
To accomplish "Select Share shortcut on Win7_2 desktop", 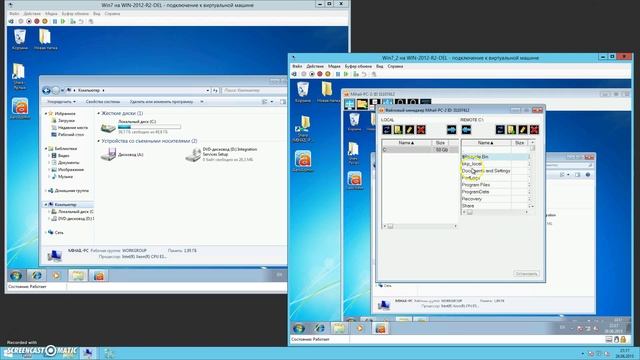I will [x=303, y=129].
